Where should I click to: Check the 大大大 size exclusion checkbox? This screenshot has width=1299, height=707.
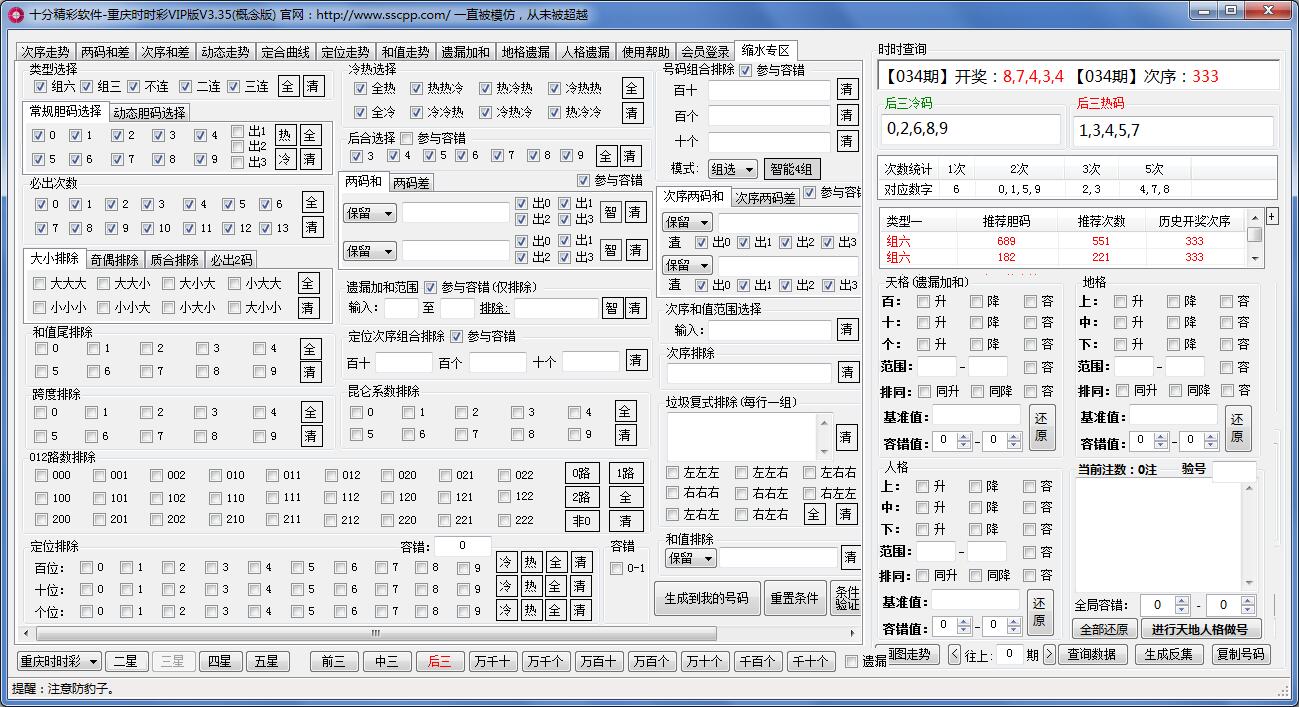[40, 284]
